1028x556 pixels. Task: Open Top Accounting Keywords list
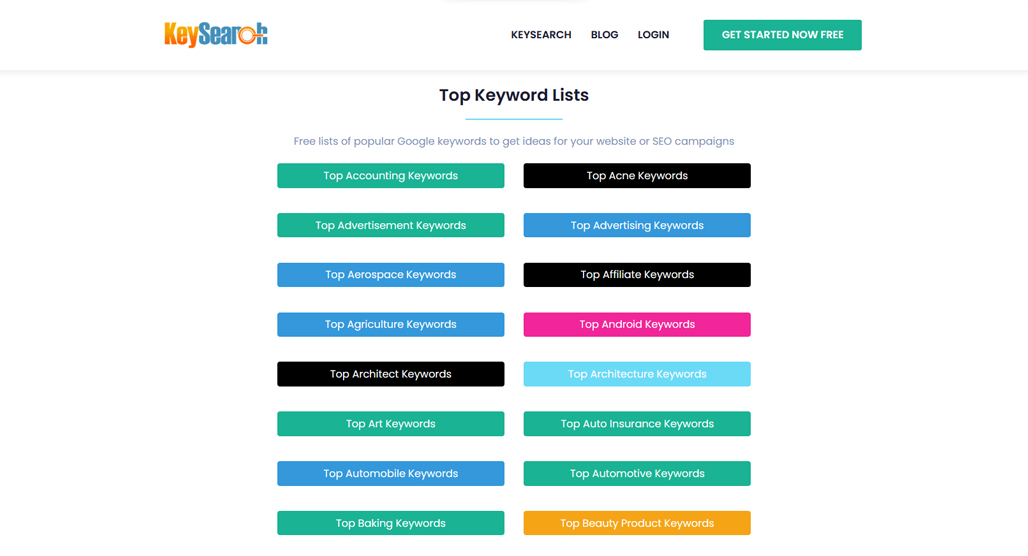tap(391, 176)
